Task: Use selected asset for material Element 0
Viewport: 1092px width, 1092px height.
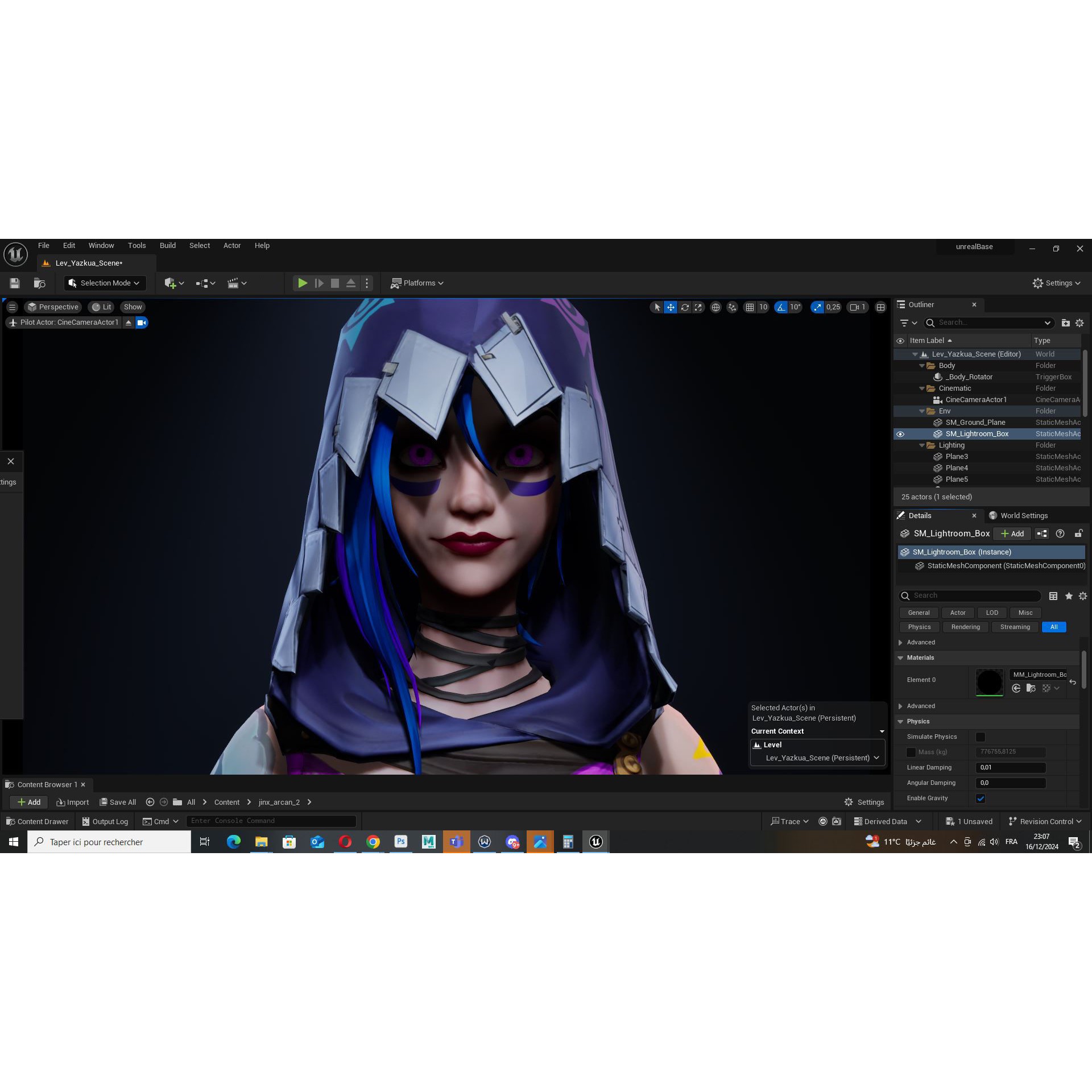Action: pos(1016,688)
